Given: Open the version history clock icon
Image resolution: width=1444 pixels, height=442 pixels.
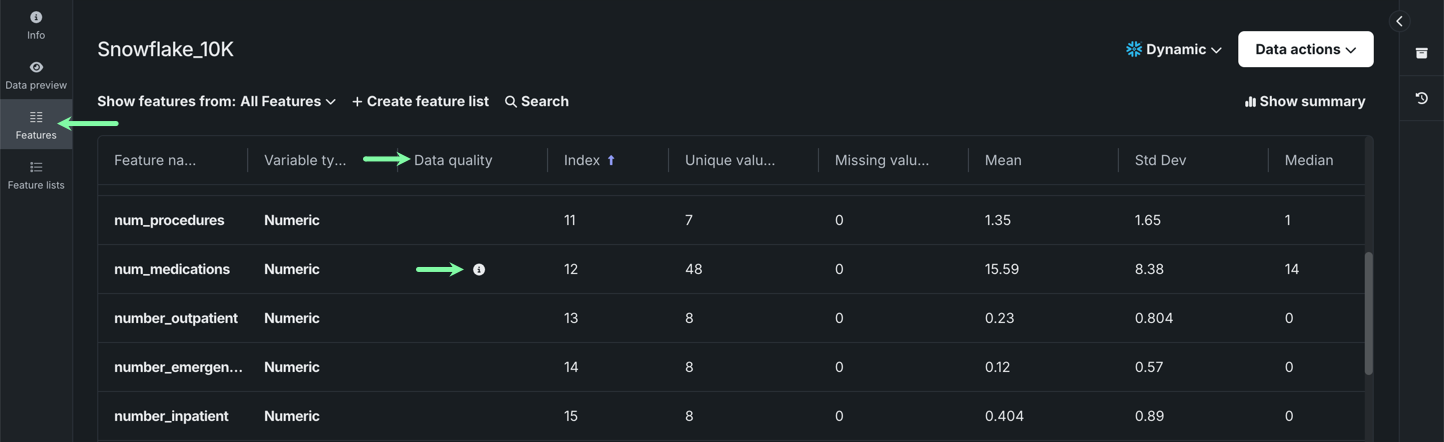Looking at the screenshot, I should (x=1421, y=98).
